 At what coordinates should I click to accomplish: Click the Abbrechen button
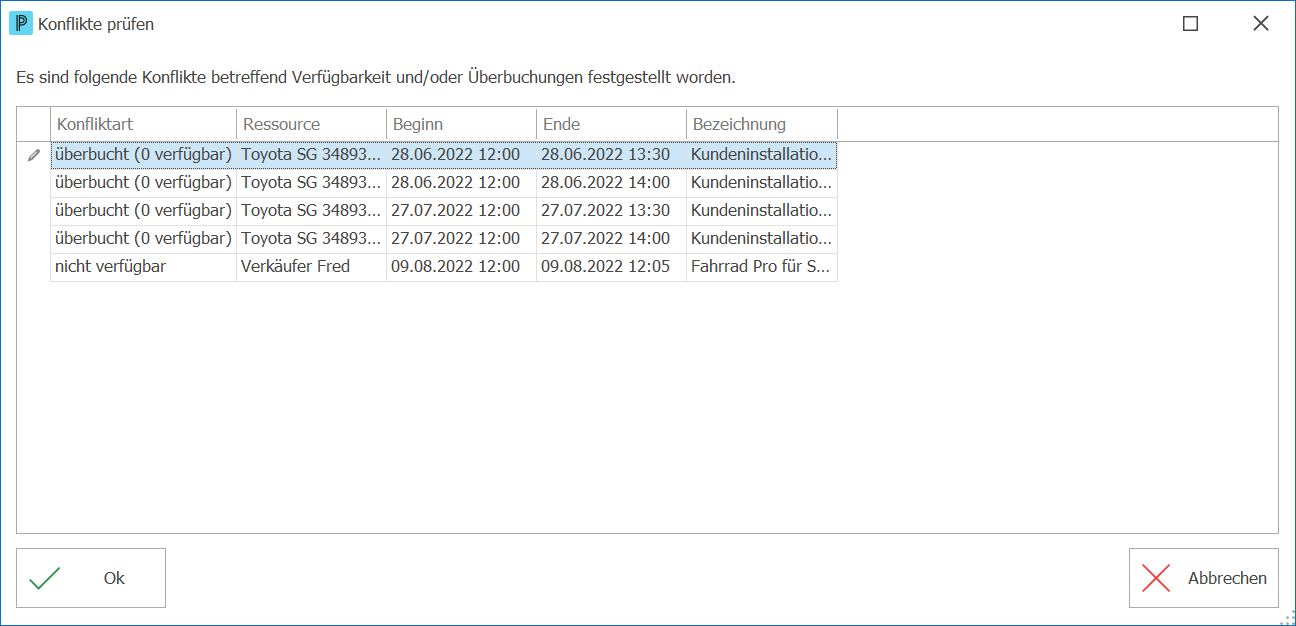point(1204,578)
